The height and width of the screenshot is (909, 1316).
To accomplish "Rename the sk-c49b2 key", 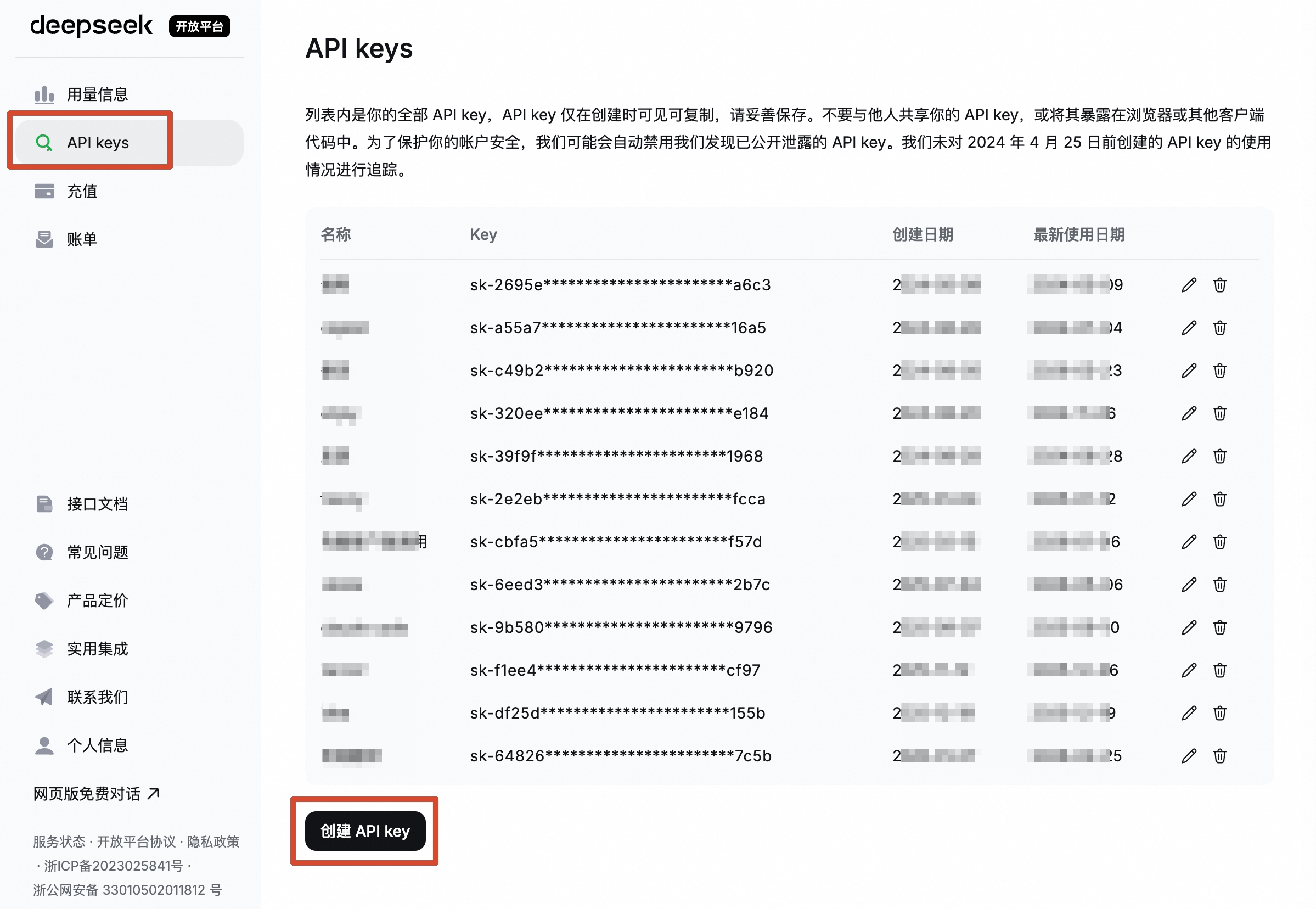I will click(x=1189, y=370).
